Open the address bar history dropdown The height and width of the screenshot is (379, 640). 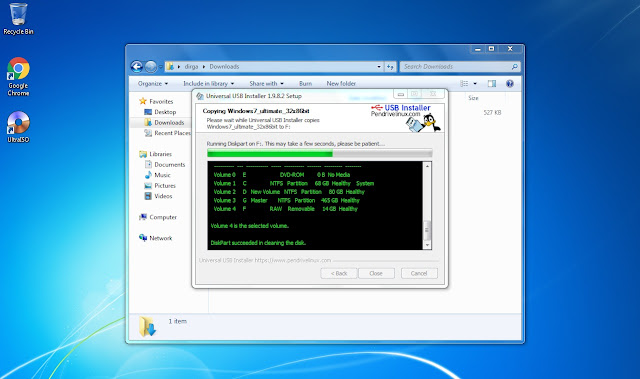(x=379, y=66)
